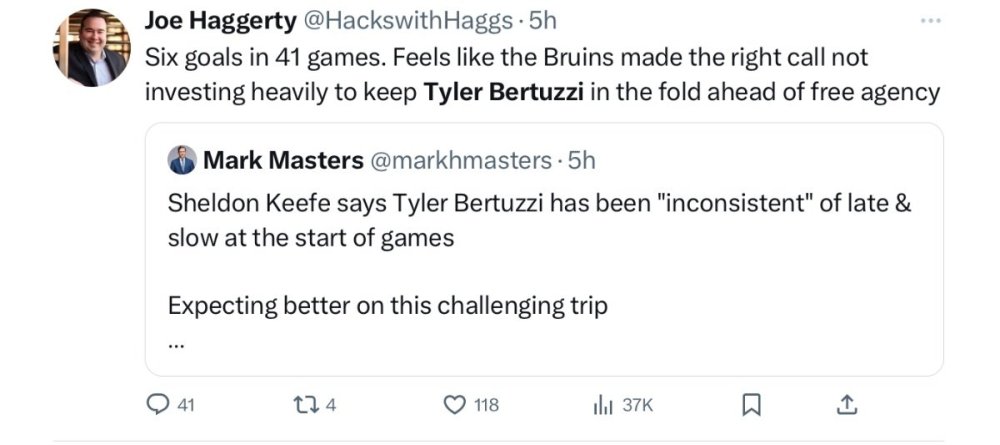Click the 118 likes count
The width and height of the screenshot is (1000, 445).
[x=486, y=405]
